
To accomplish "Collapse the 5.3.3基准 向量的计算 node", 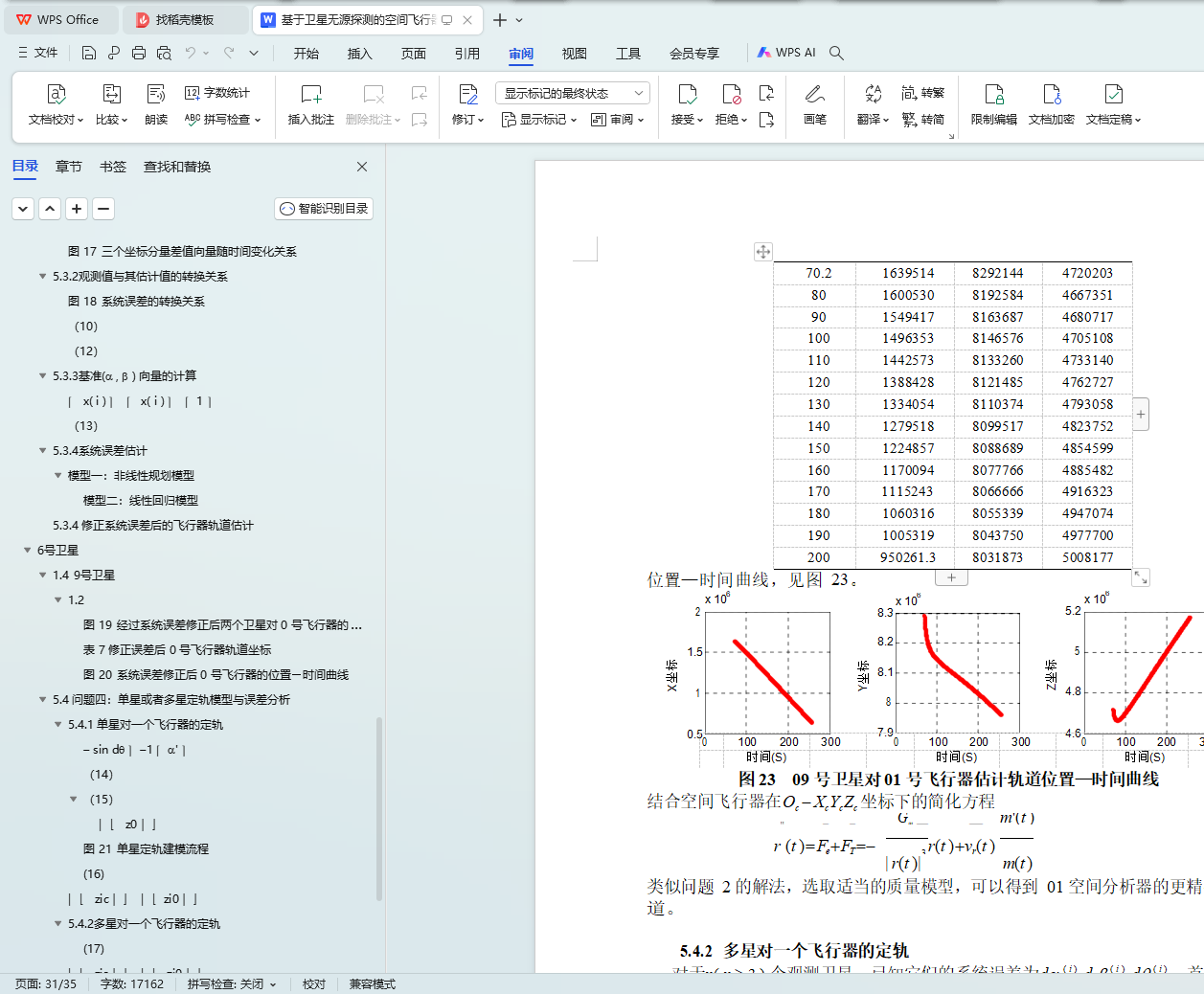I will coord(42,375).
